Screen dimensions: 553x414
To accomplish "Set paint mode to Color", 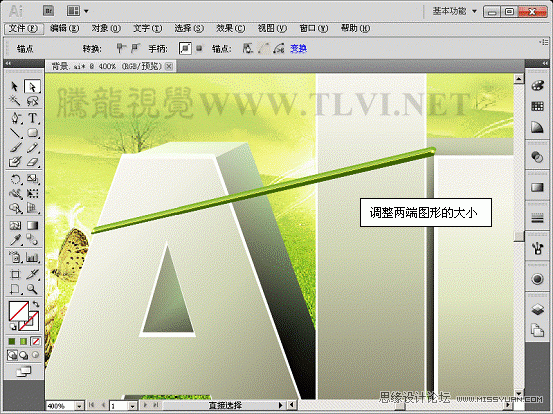I will click(x=12, y=341).
